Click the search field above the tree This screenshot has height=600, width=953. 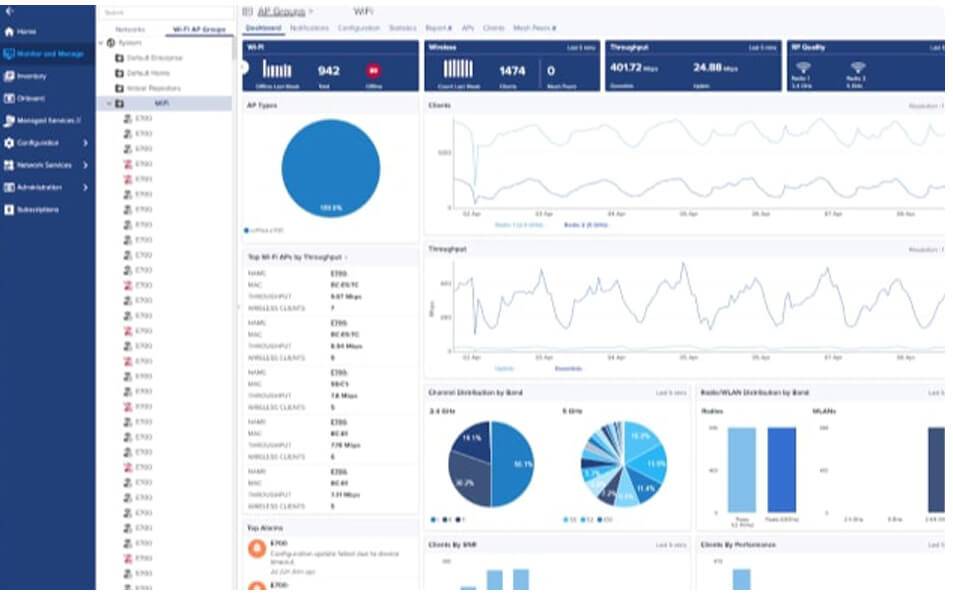click(x=166, y=12)
